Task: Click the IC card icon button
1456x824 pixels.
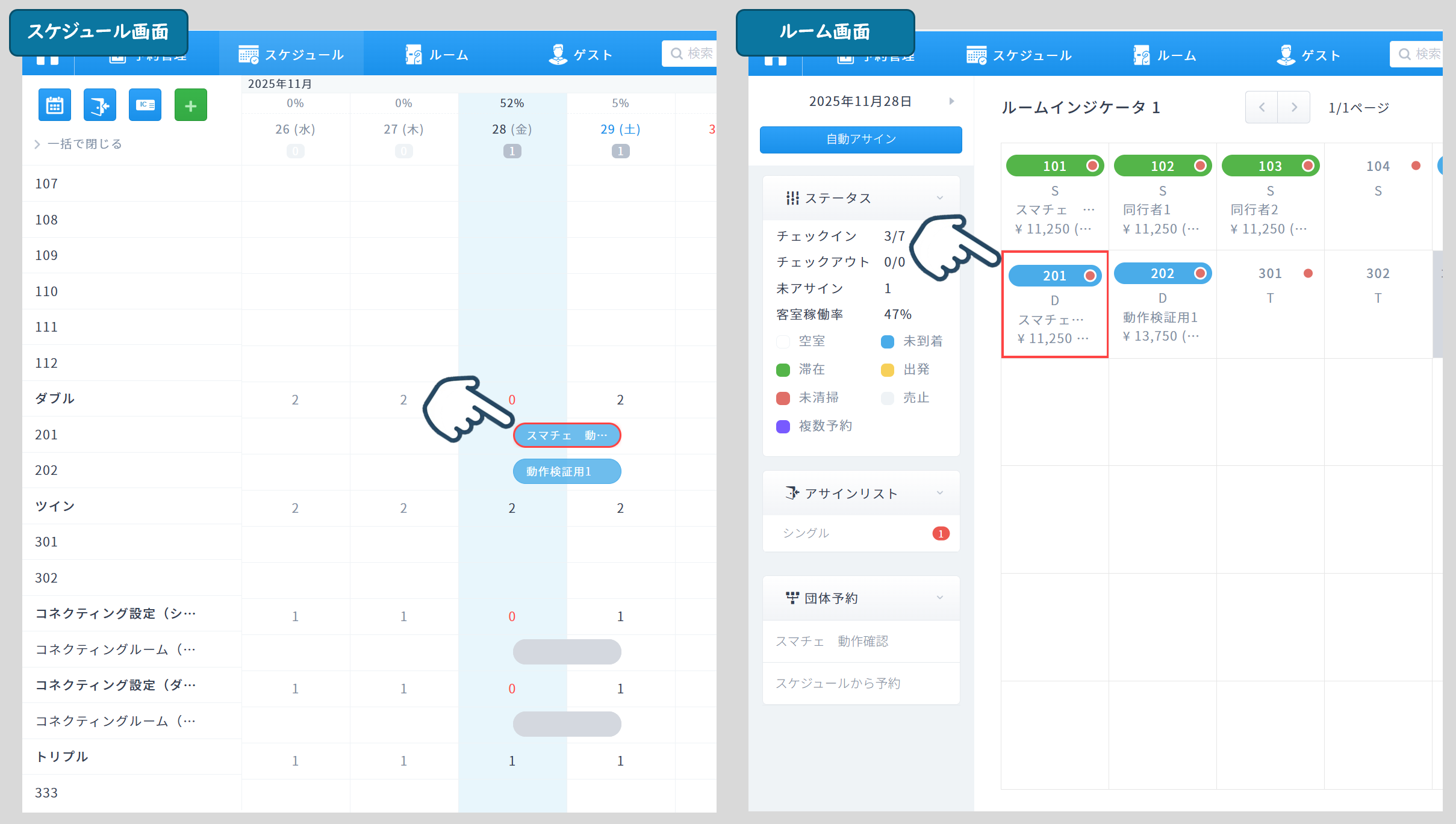Action: tap(145, 105)
